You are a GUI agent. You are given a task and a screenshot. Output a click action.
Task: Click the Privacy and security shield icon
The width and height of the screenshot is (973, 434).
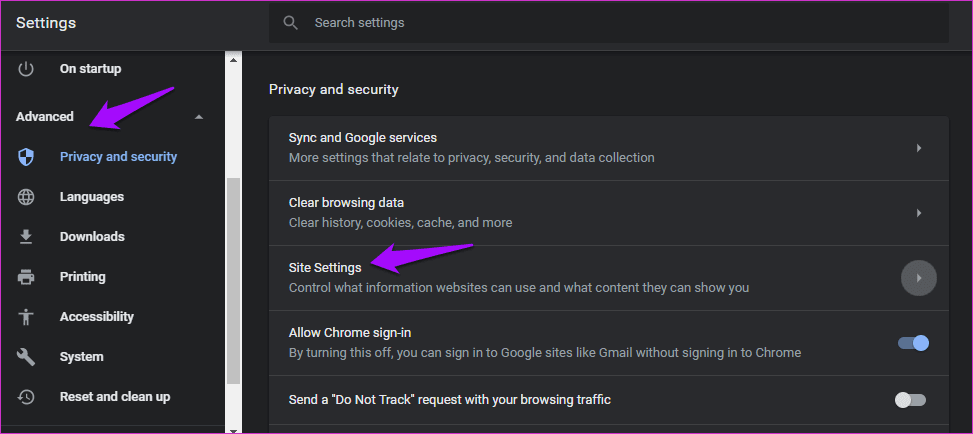pos(26,157)
